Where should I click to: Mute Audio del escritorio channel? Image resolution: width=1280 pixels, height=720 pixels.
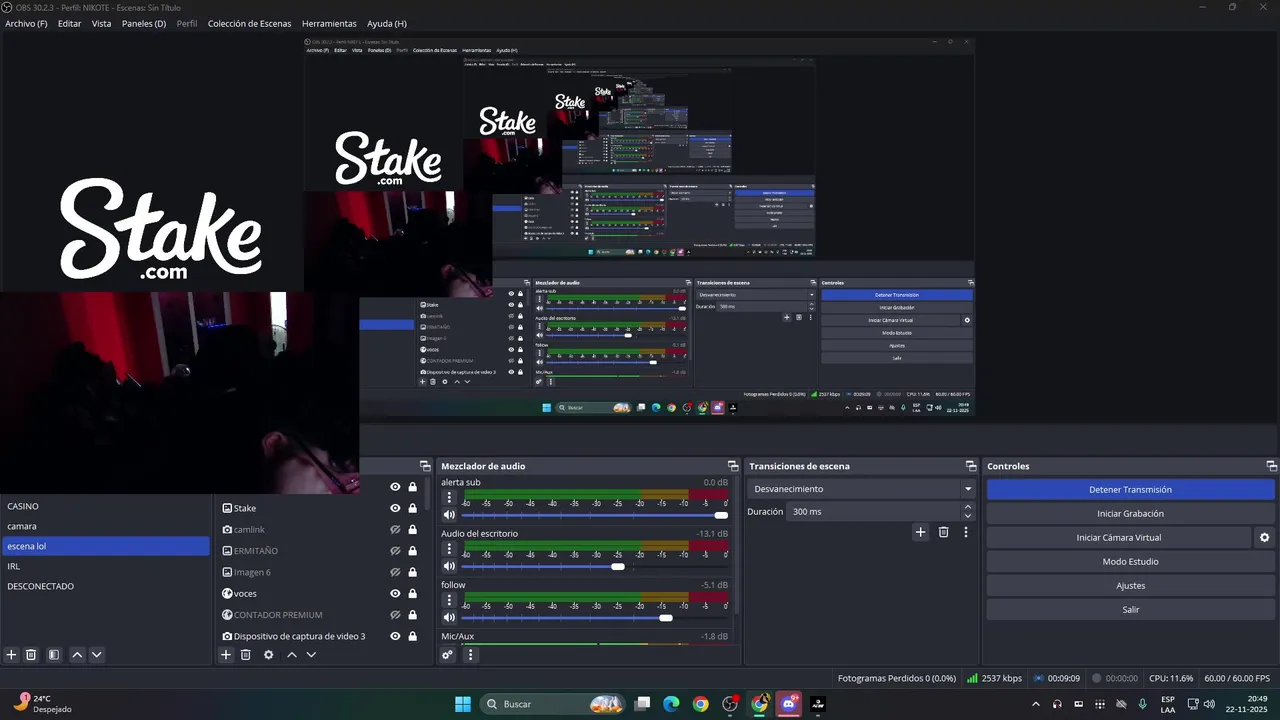click(x=449, y=567)
